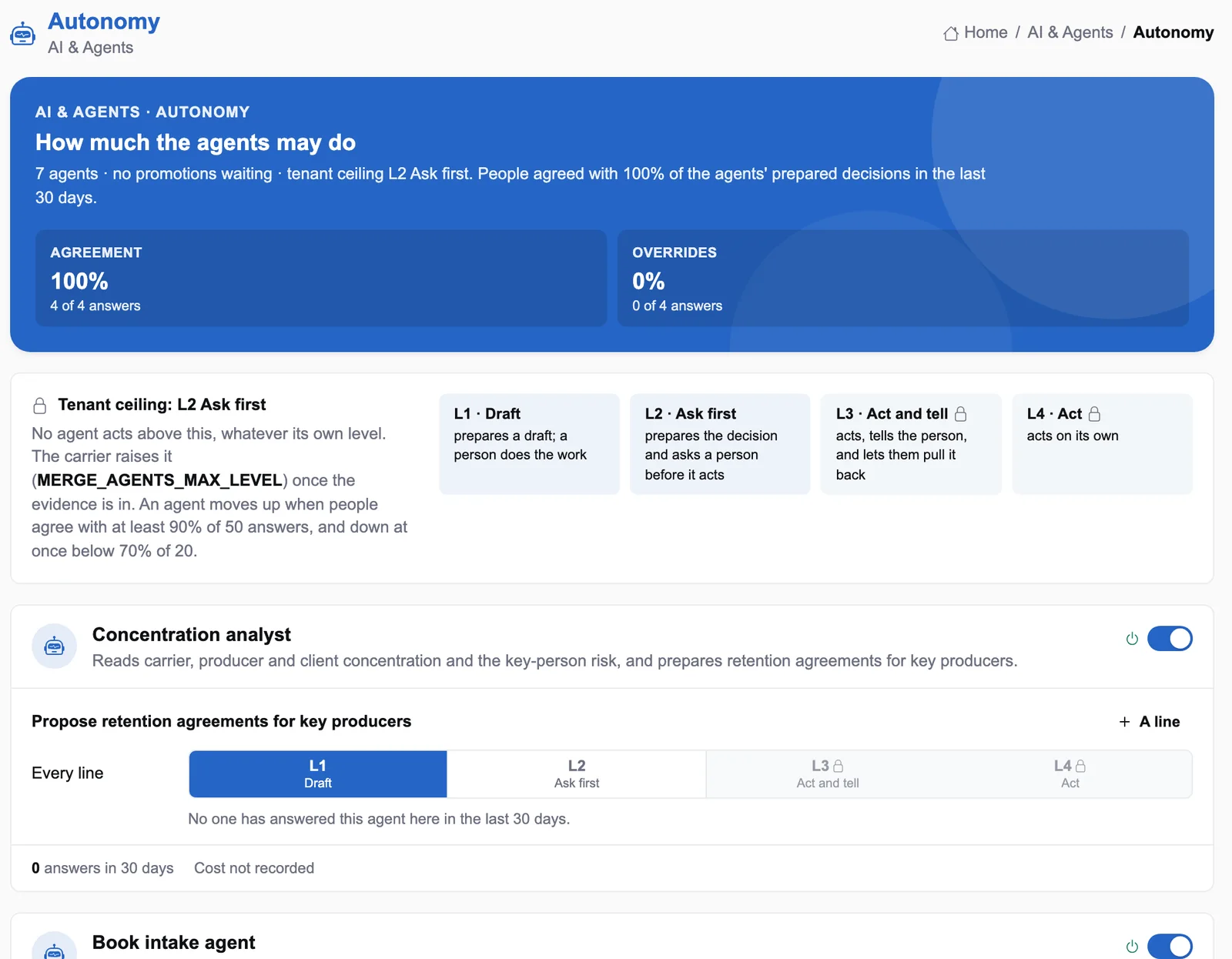
Task: Click the plus icon next to A line
Action: pyautogui.click(x=1124, y=722)
